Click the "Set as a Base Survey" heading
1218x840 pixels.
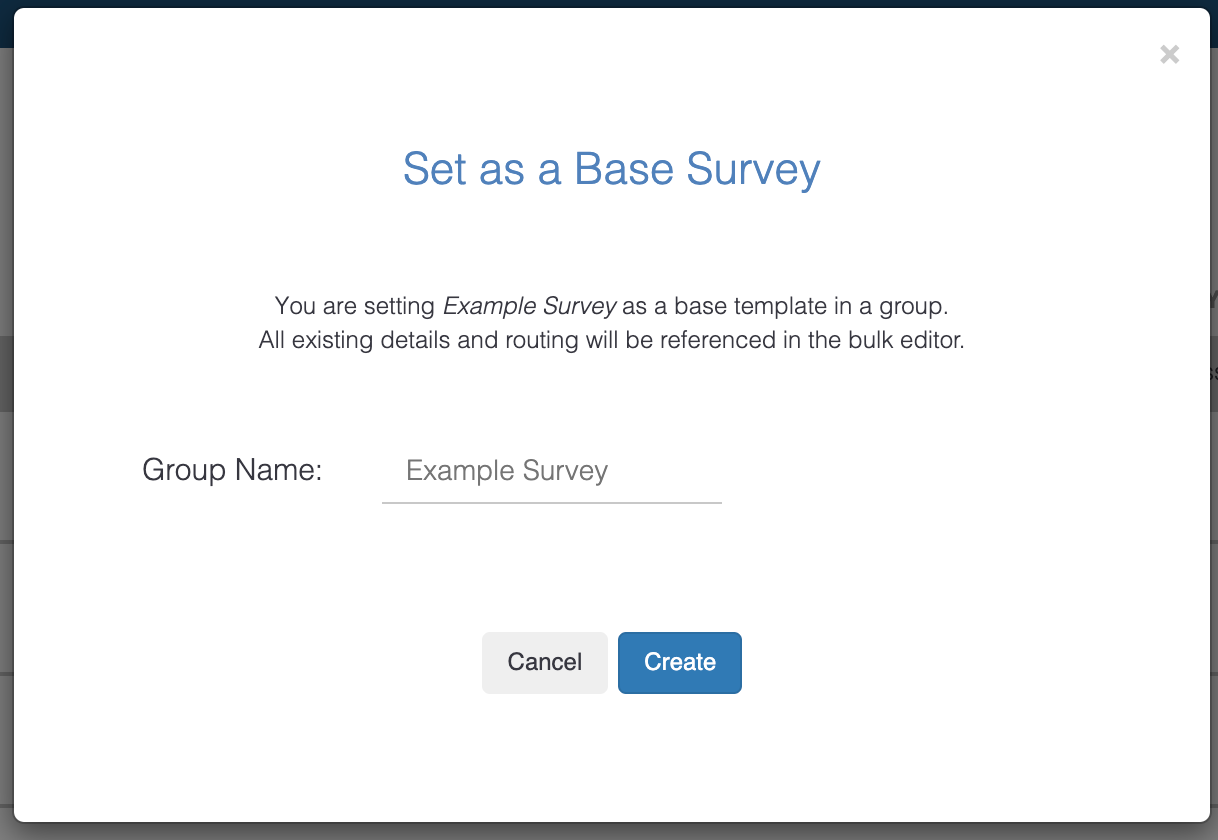pos(611,169)
